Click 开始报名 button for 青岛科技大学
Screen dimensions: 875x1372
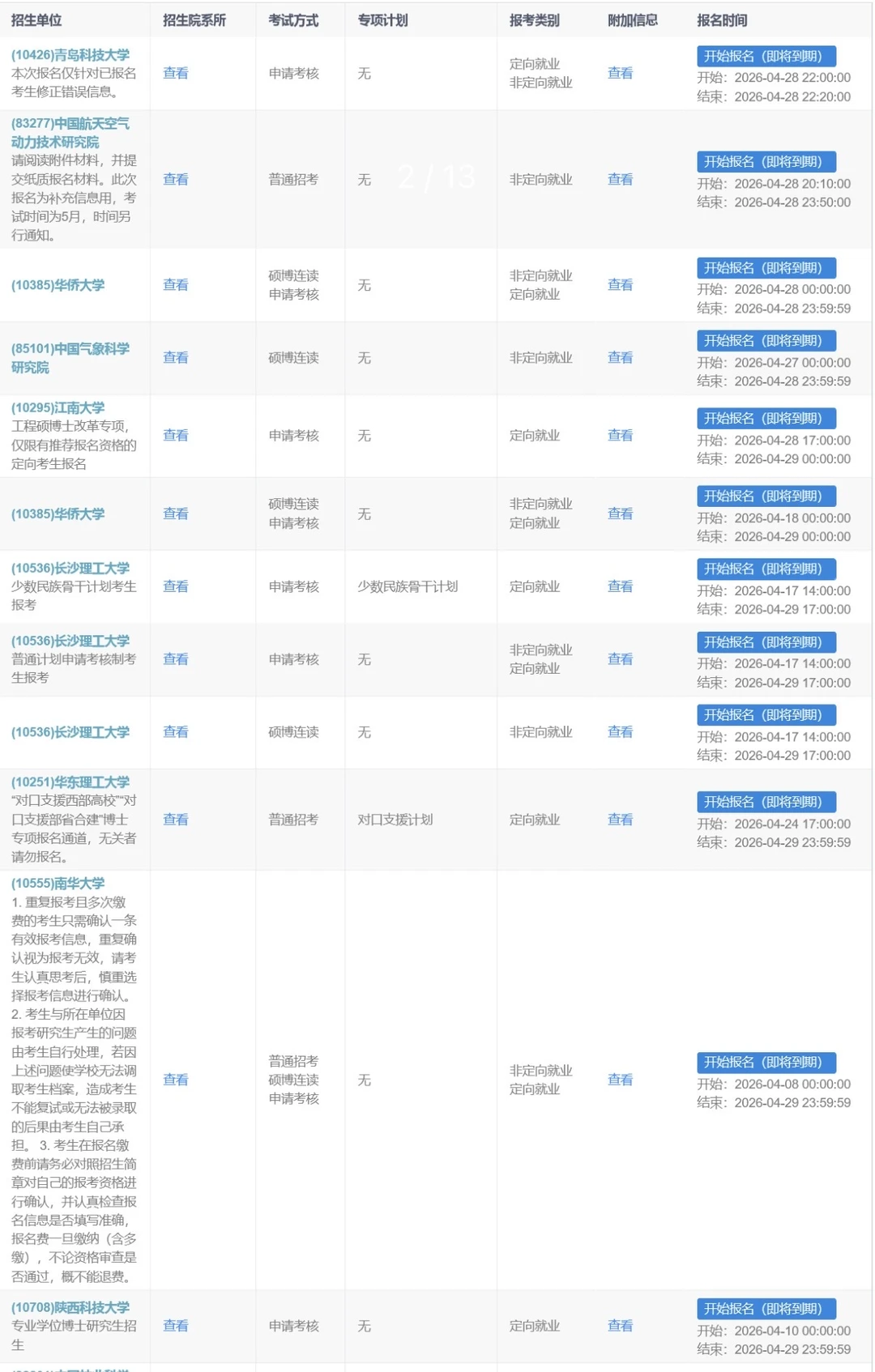coord(766,56)
